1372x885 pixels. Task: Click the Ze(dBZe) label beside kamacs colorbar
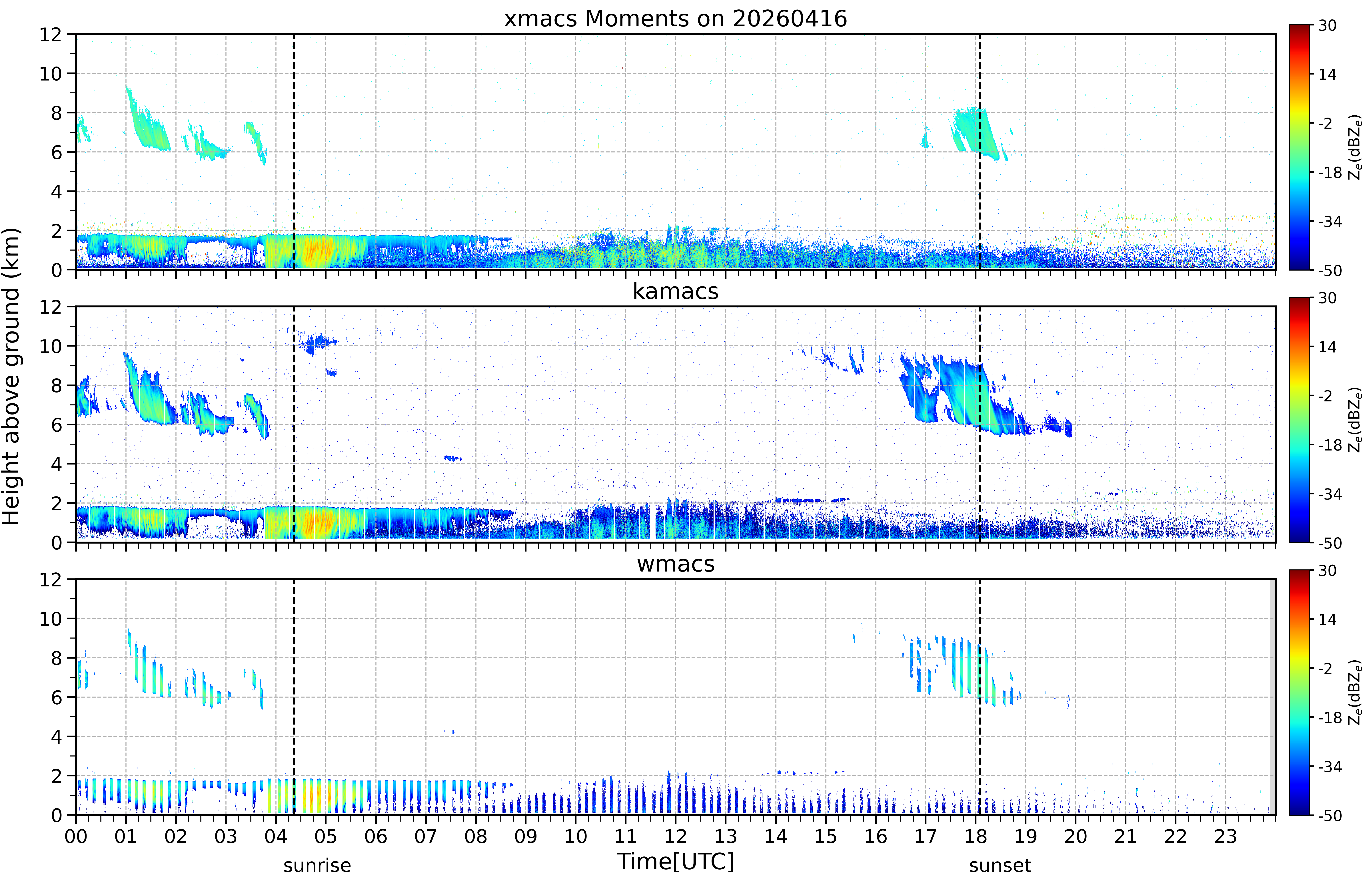click(1355, 420)
